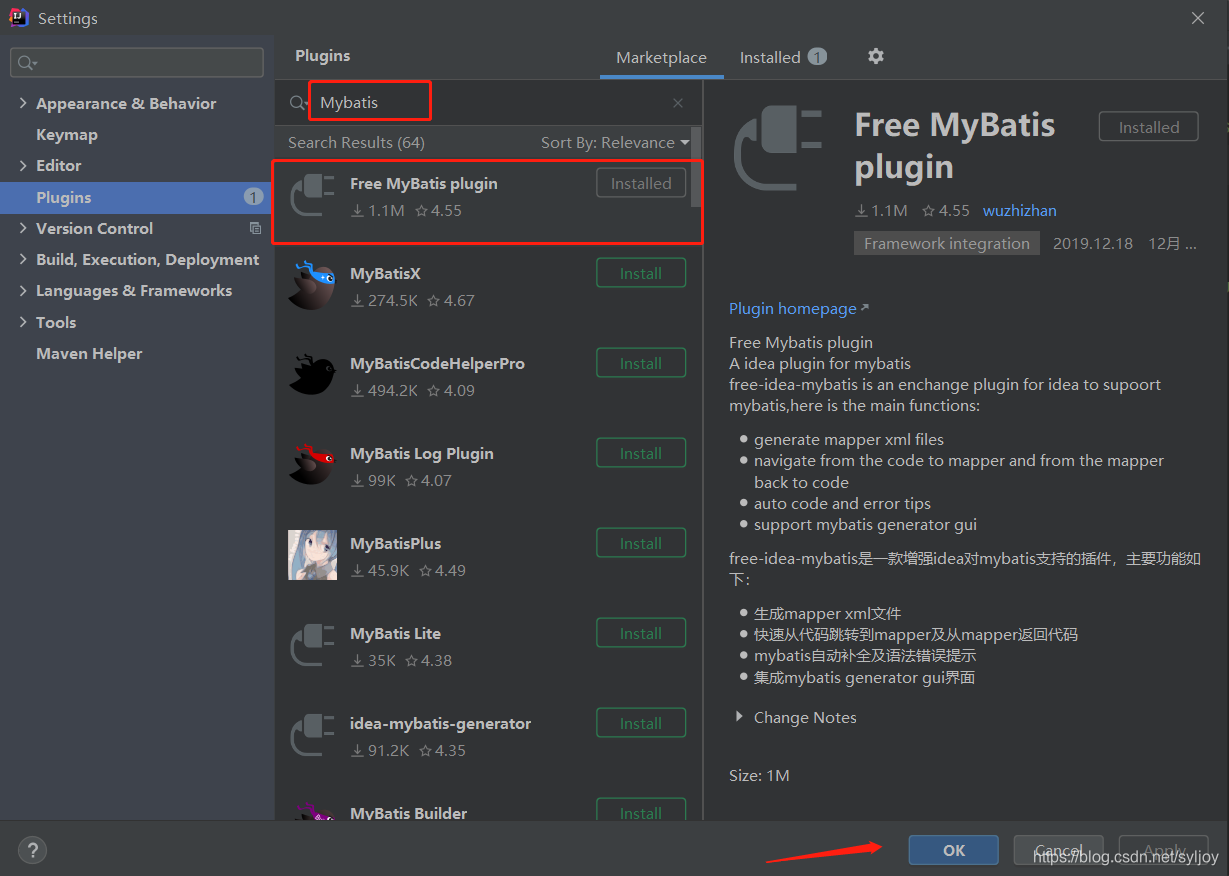
Task: Select the MyBatisPlus entry name
Action: [395, 543]
